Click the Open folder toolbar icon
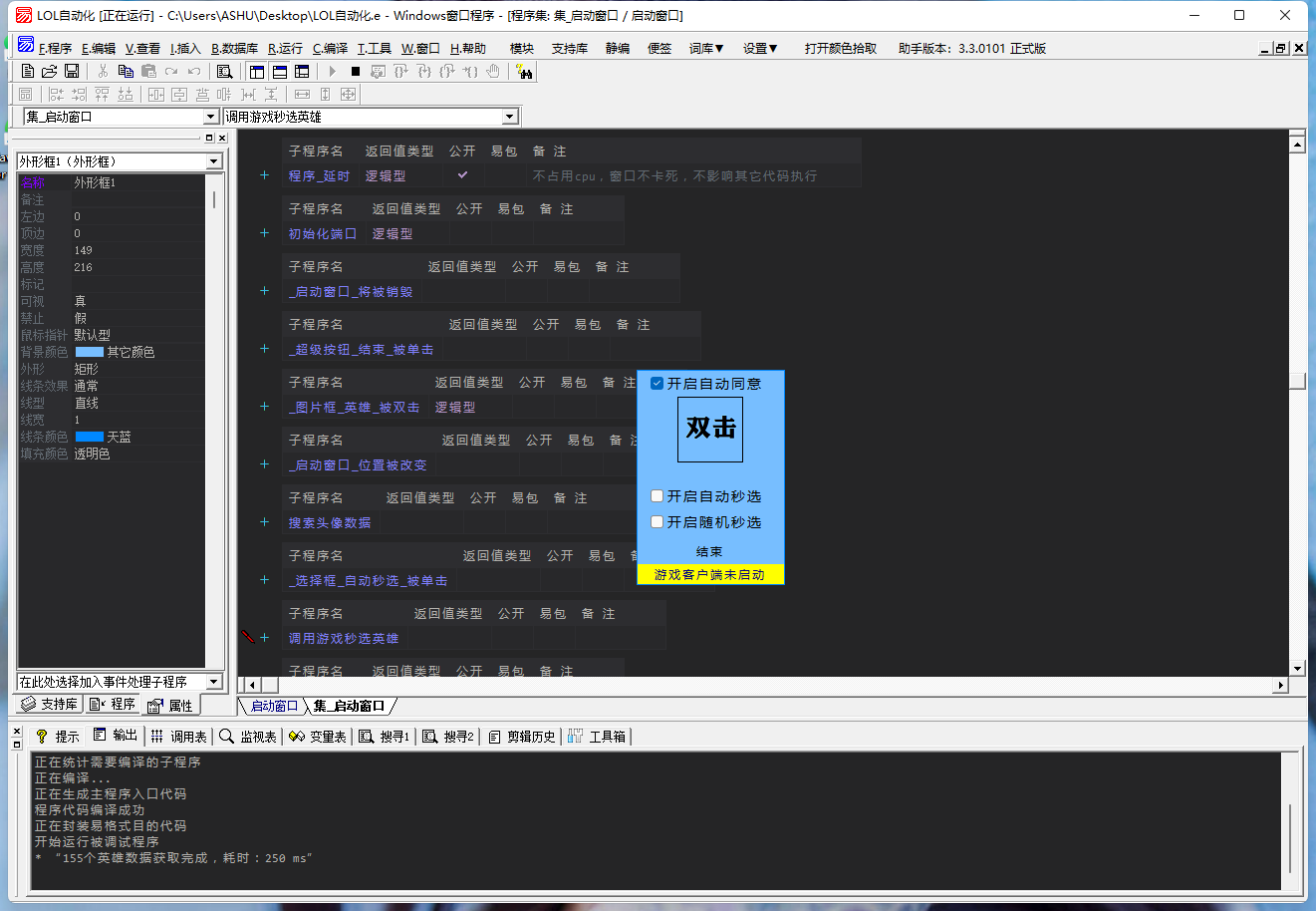This screenshot has width=1316, height=911. tap(49, 71)
